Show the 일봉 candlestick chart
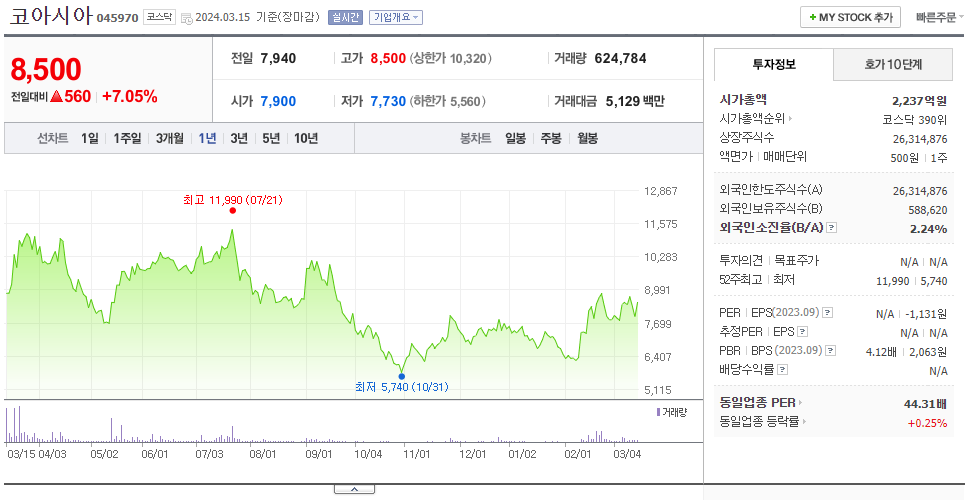The width and height of the screenshot is (968, 500). point(515,138)
